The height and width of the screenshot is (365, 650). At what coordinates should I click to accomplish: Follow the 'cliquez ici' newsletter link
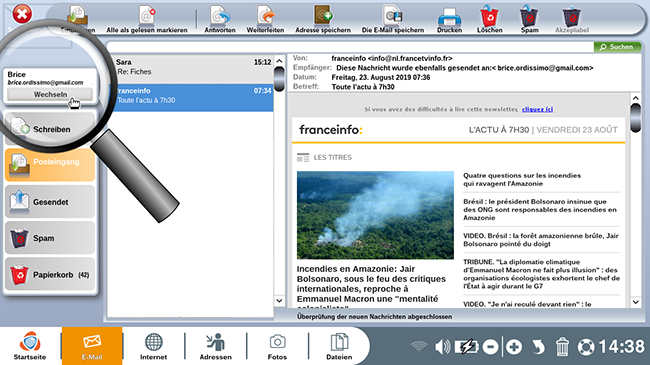point(537,109)
